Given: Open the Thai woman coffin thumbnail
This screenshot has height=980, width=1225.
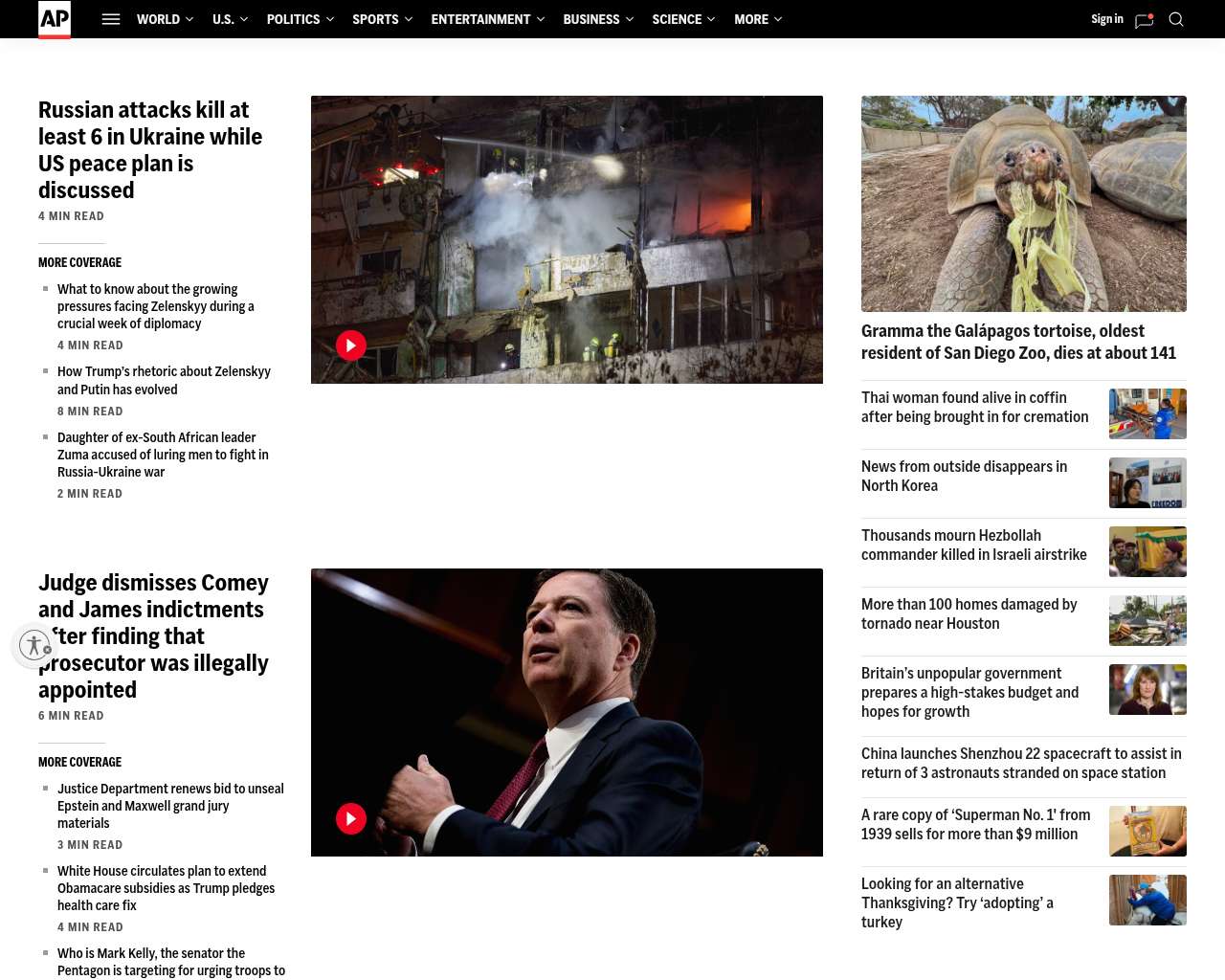Looking at the screenshot, I should click(1147, 413).
